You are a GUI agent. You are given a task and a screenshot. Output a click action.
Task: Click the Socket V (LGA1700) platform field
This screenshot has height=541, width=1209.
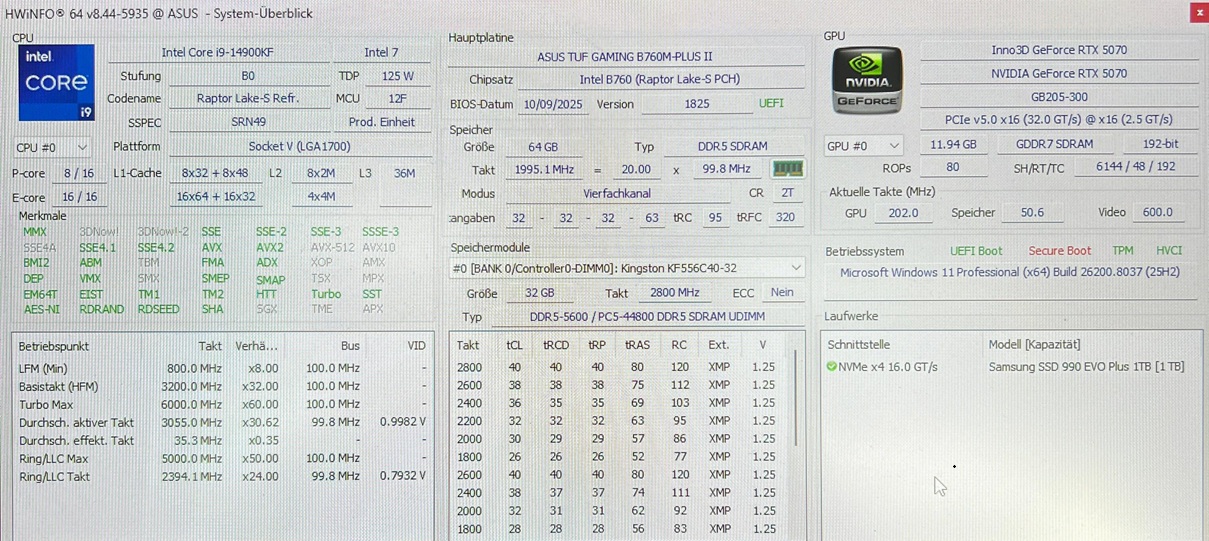298,147
